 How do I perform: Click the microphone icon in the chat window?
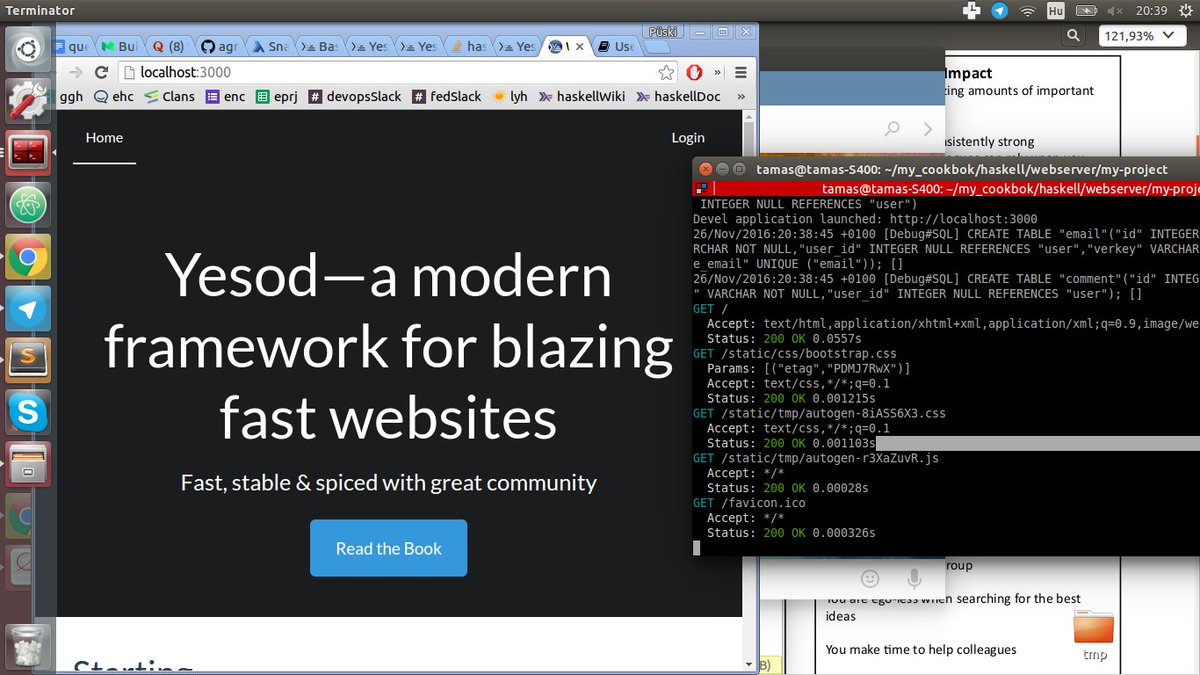coord(914,578)
